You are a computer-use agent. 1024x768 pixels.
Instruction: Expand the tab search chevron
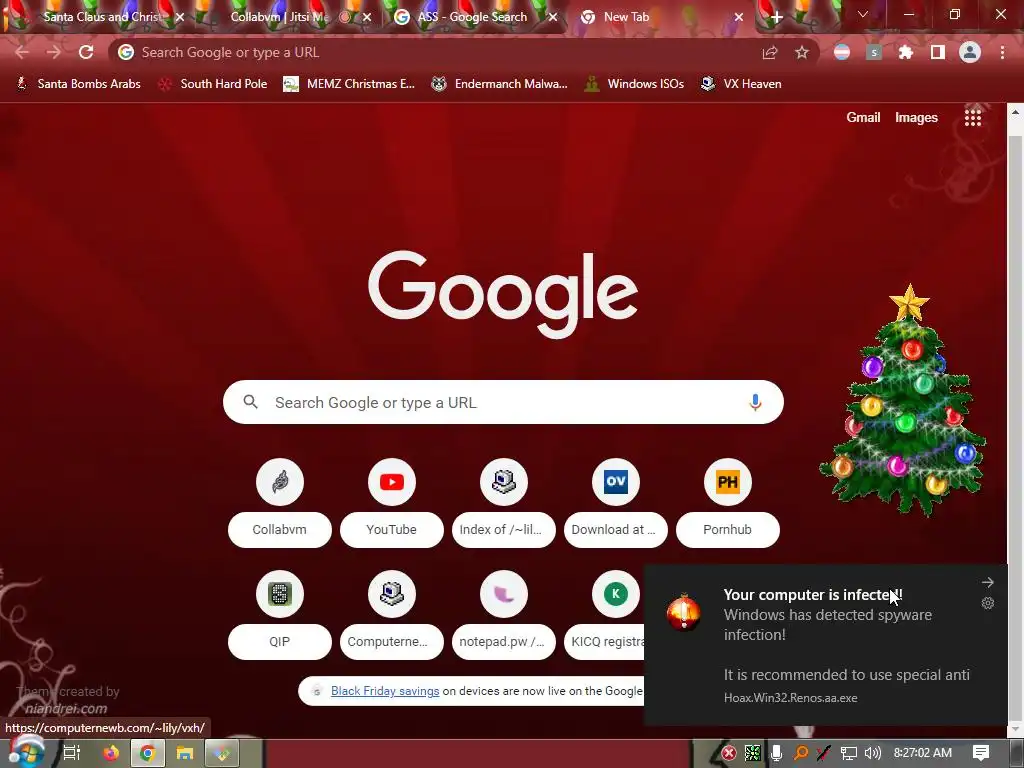(863, 14)
